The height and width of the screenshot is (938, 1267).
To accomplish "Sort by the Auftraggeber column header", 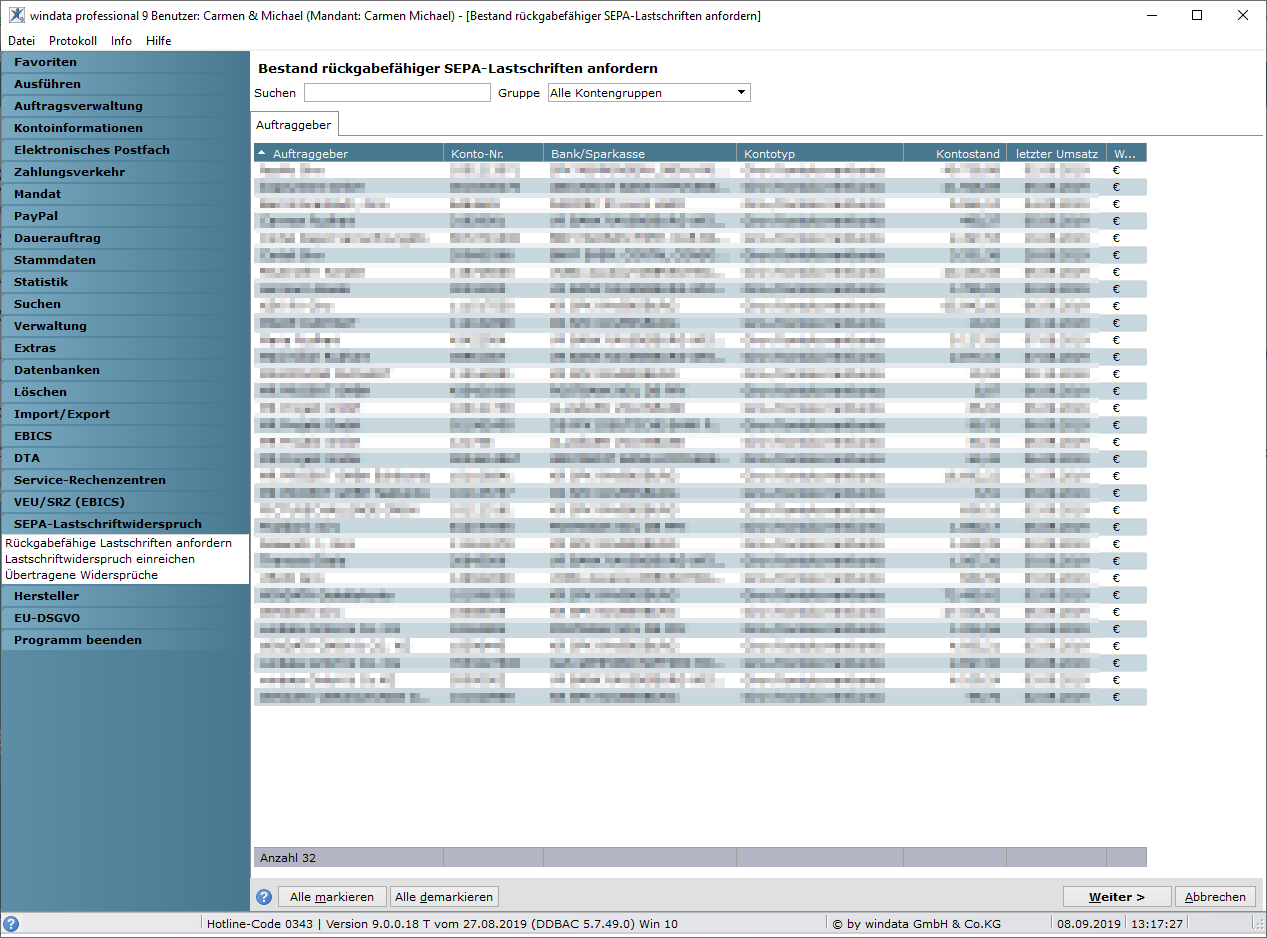I will pos(348,154).
